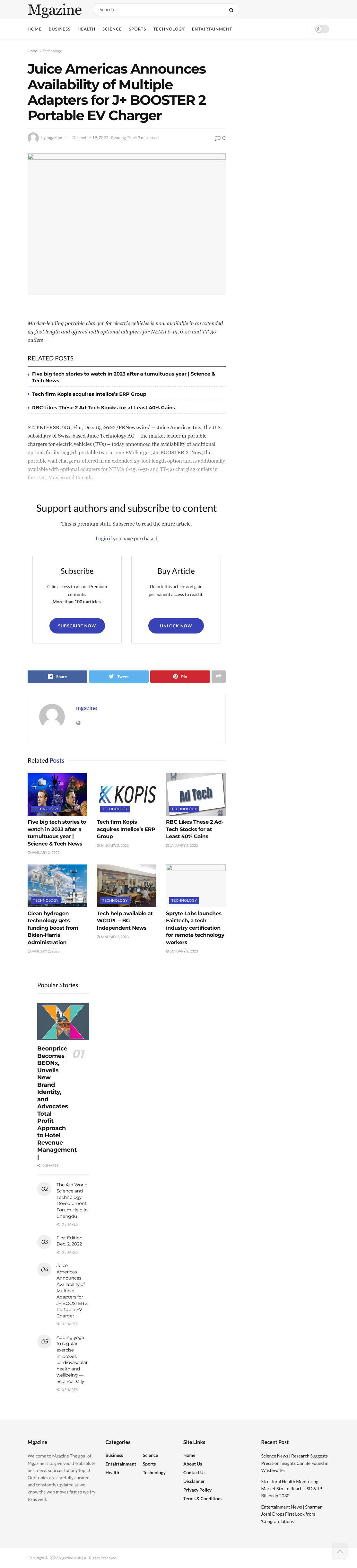Screen dimensions: 357x1568
Task: Open the BUSINESS menu item
Action: click(x=60, y=29)
